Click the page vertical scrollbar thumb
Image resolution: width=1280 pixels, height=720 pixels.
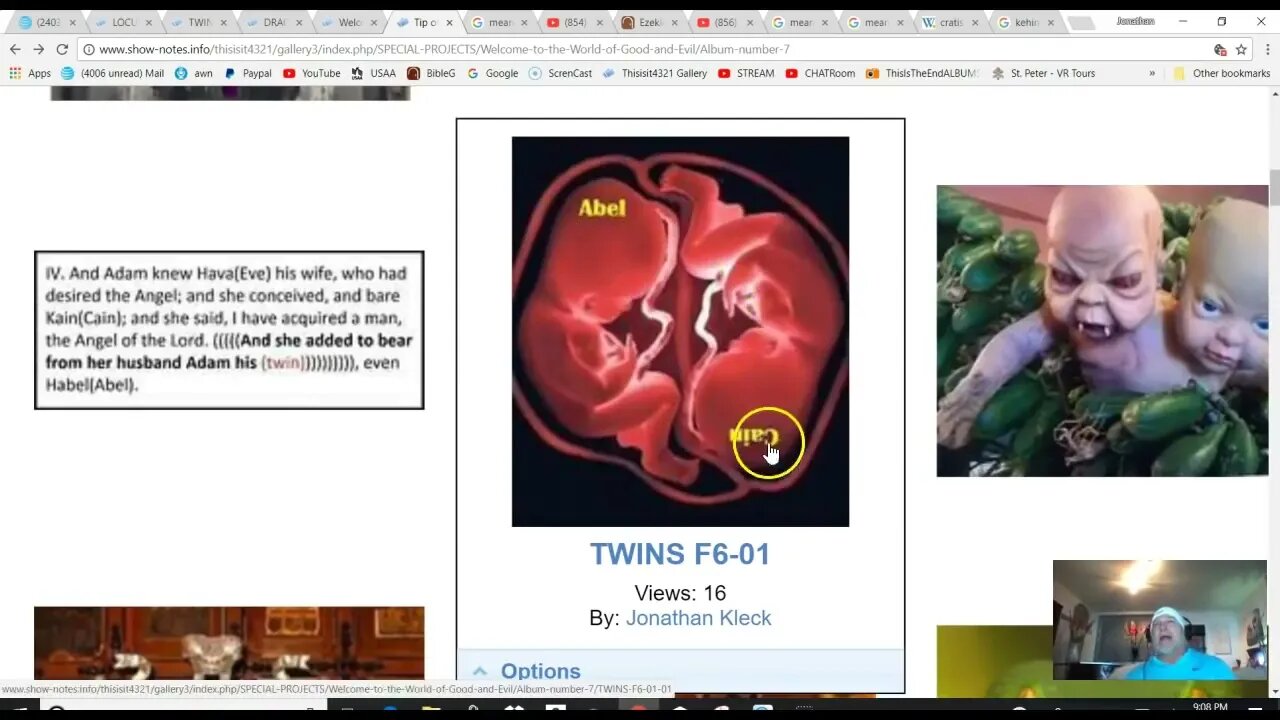coord(1274,187)
